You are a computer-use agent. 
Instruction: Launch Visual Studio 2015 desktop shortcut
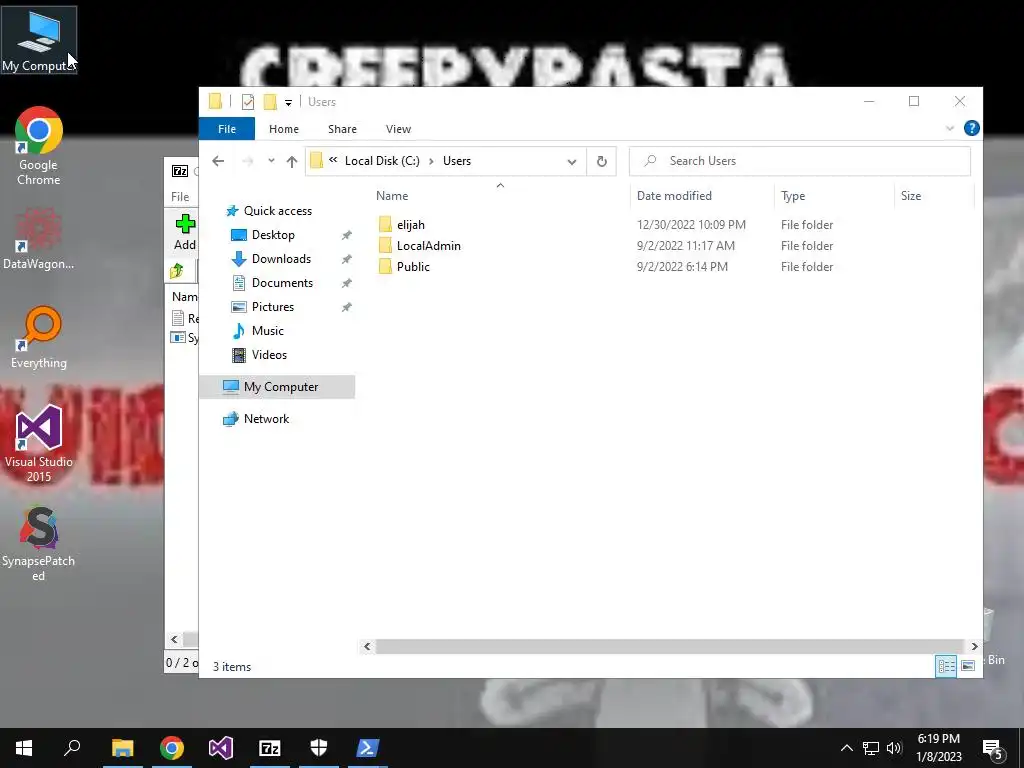(x=39, y=443)
